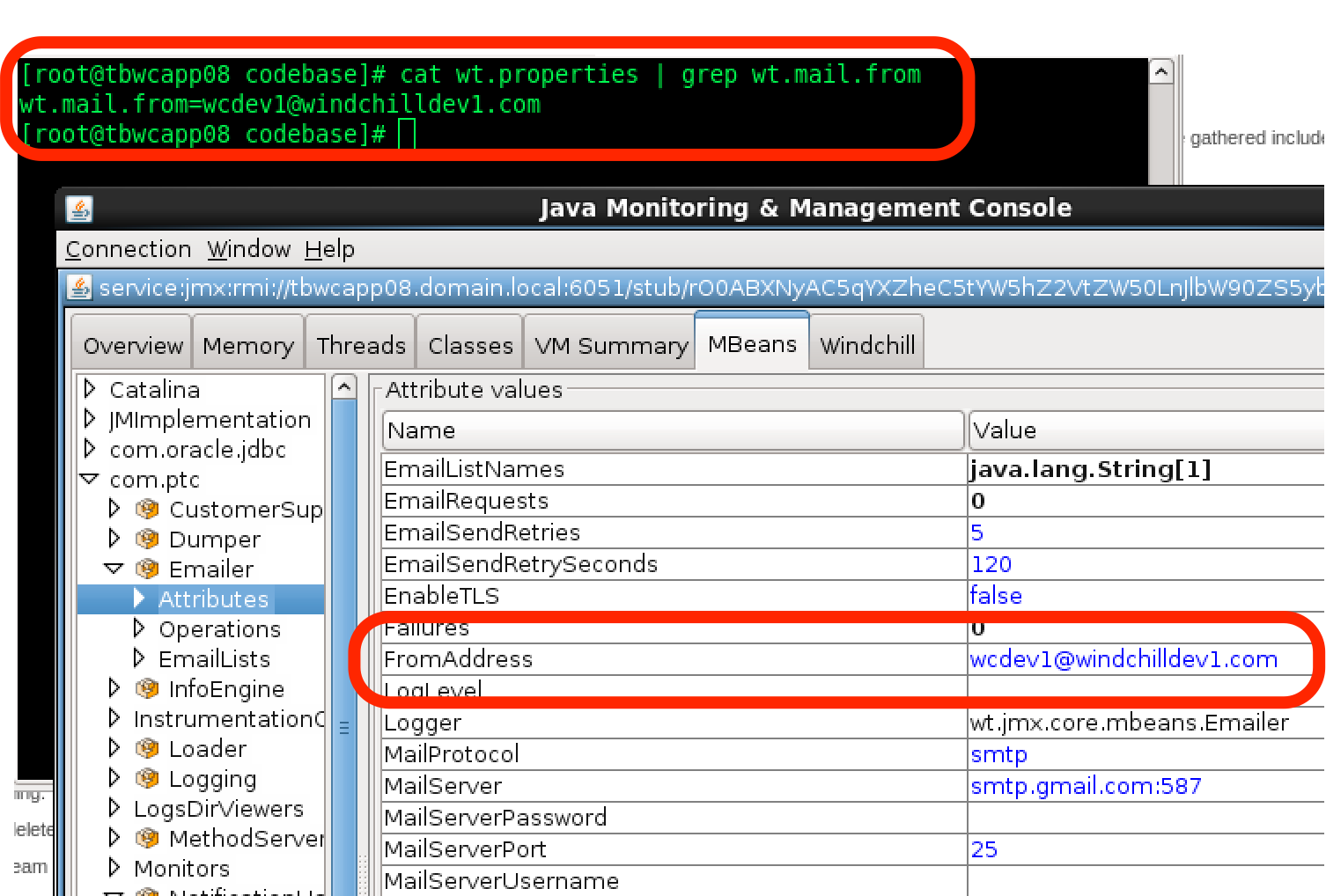Collapse the Emailer tree node
The height and width of the screenshot is (896, 1326).
pos(114,569)
